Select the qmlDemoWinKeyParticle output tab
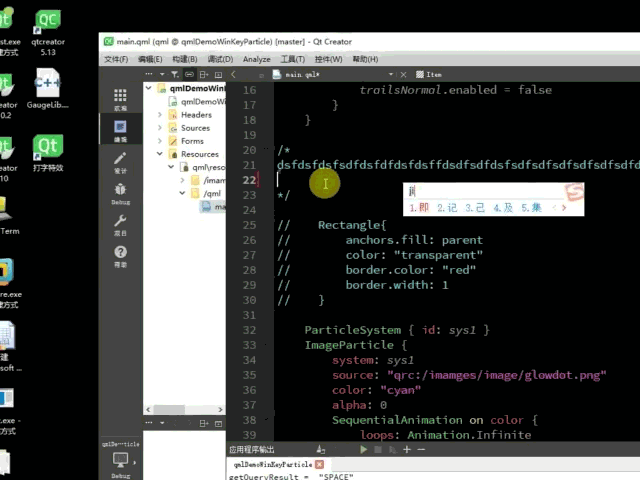640x480 pixels. click(273, 464)
